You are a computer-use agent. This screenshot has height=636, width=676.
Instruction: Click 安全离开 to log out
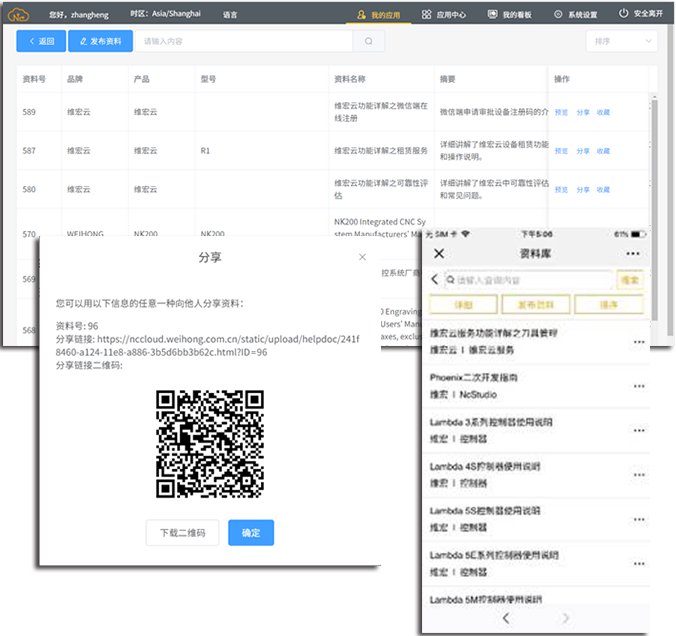coord(641,14)
